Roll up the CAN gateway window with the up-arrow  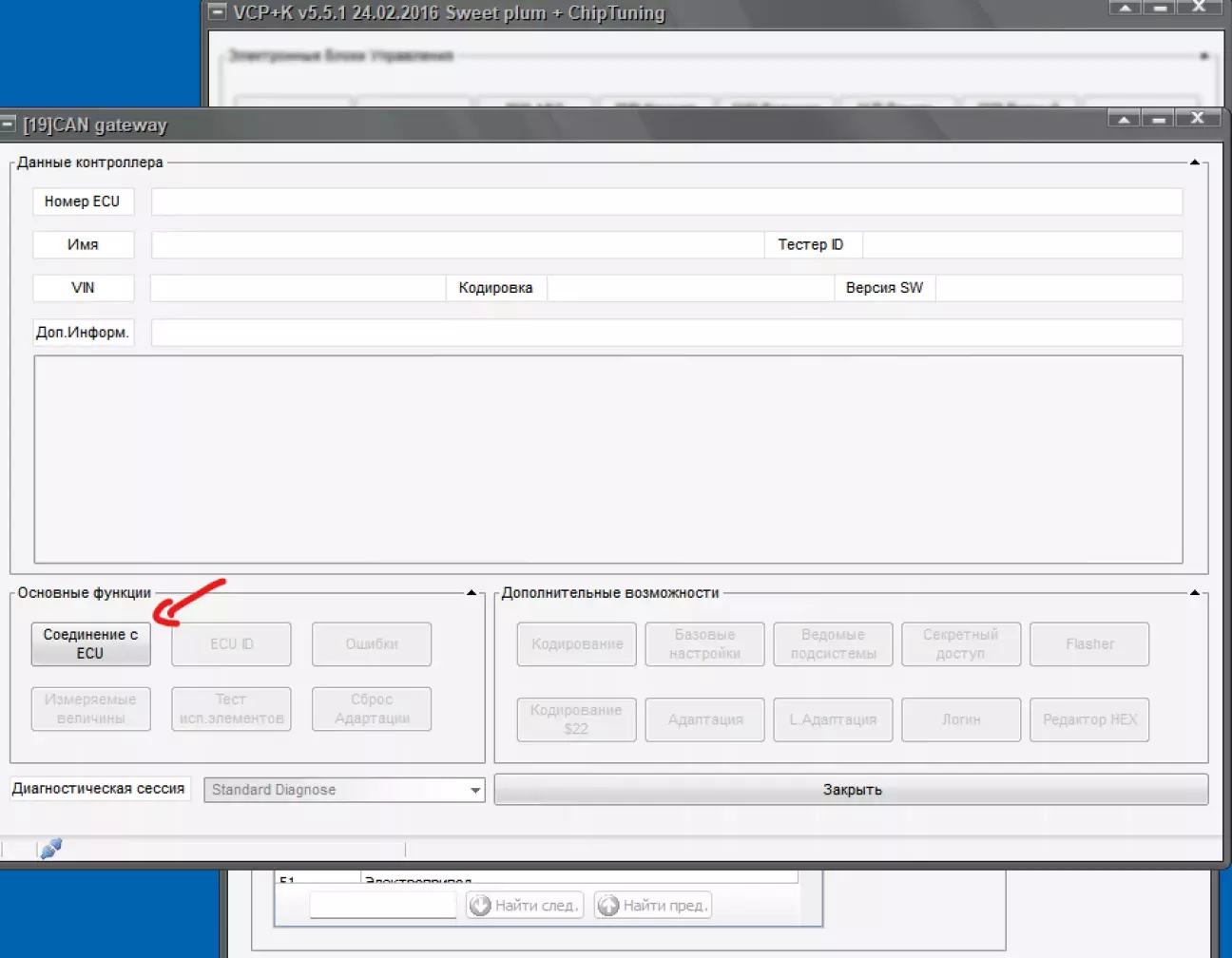(1124, 119)
